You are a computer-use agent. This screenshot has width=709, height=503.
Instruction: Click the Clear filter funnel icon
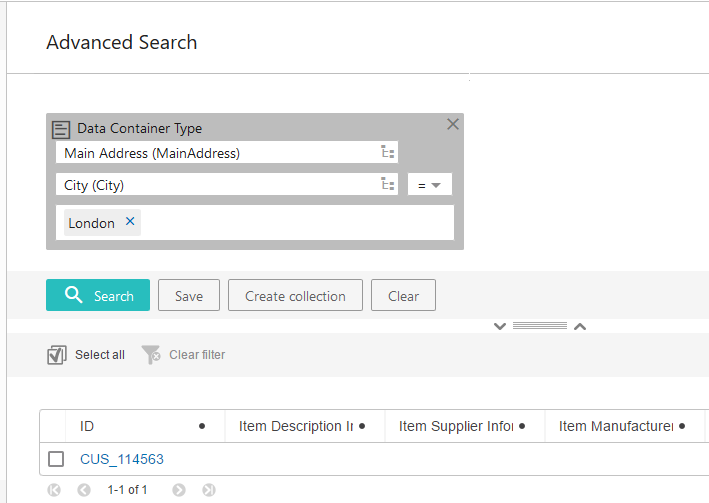(x=151, y=355)
